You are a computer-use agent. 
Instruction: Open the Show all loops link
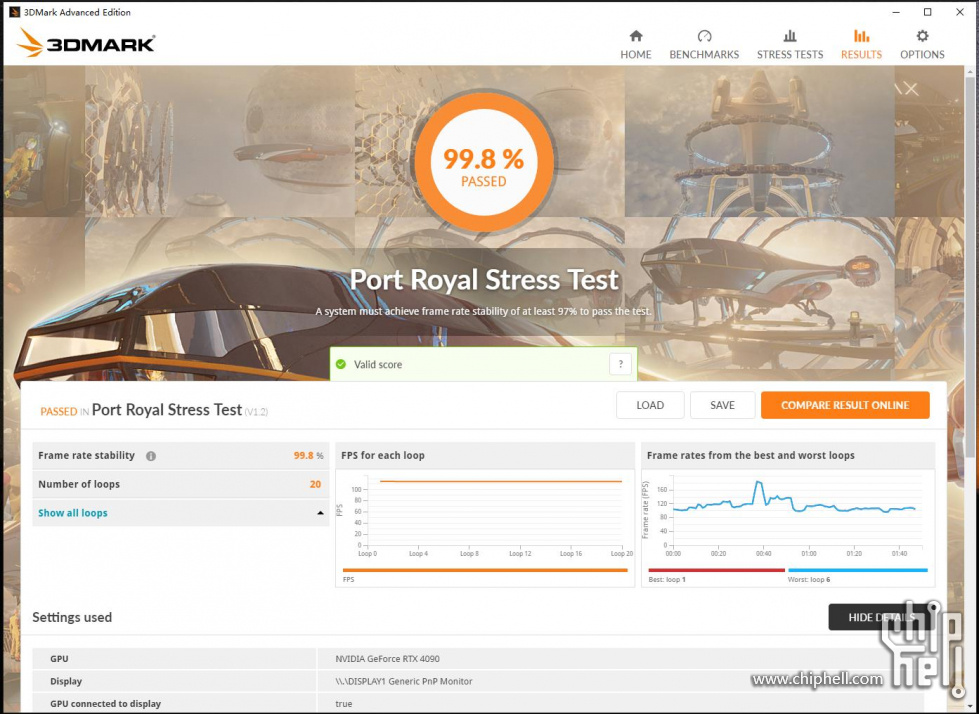pyautogui.click(x=72, y=513)
